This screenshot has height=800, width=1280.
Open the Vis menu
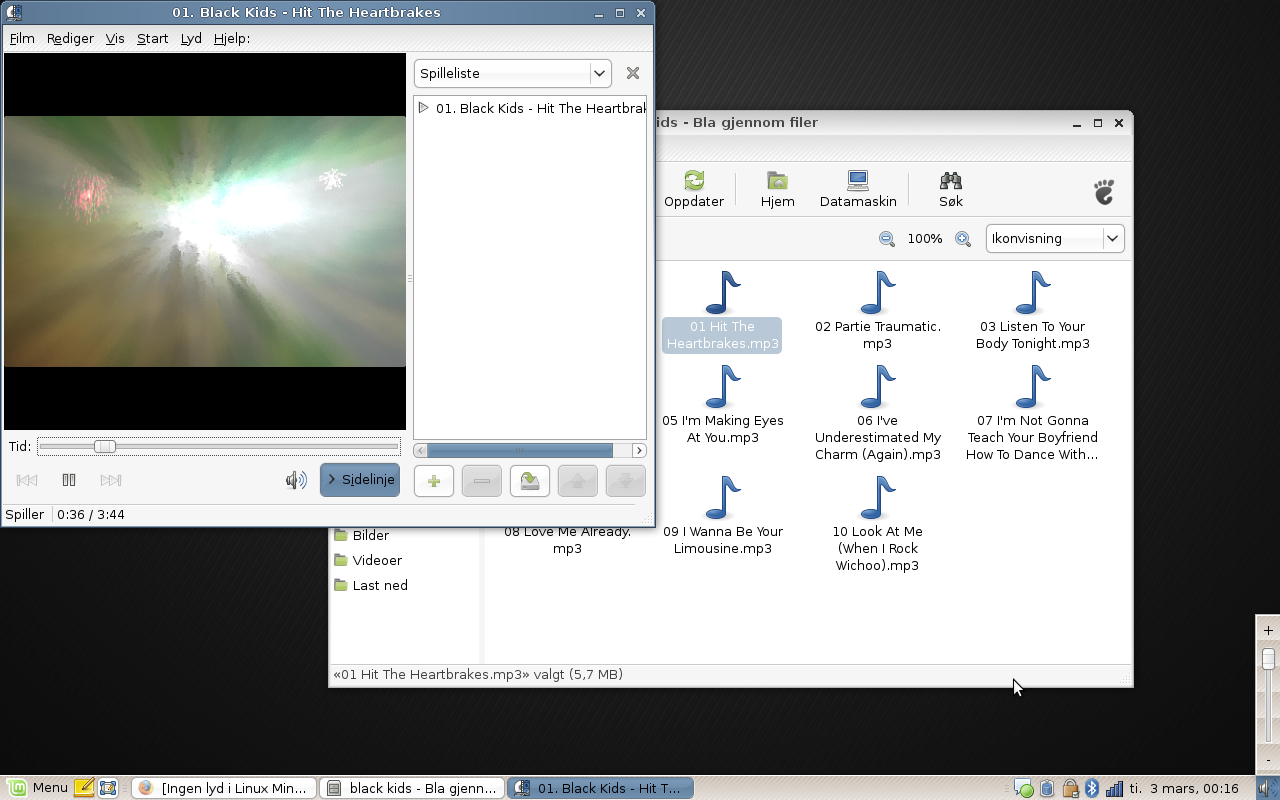pos(115,38)
